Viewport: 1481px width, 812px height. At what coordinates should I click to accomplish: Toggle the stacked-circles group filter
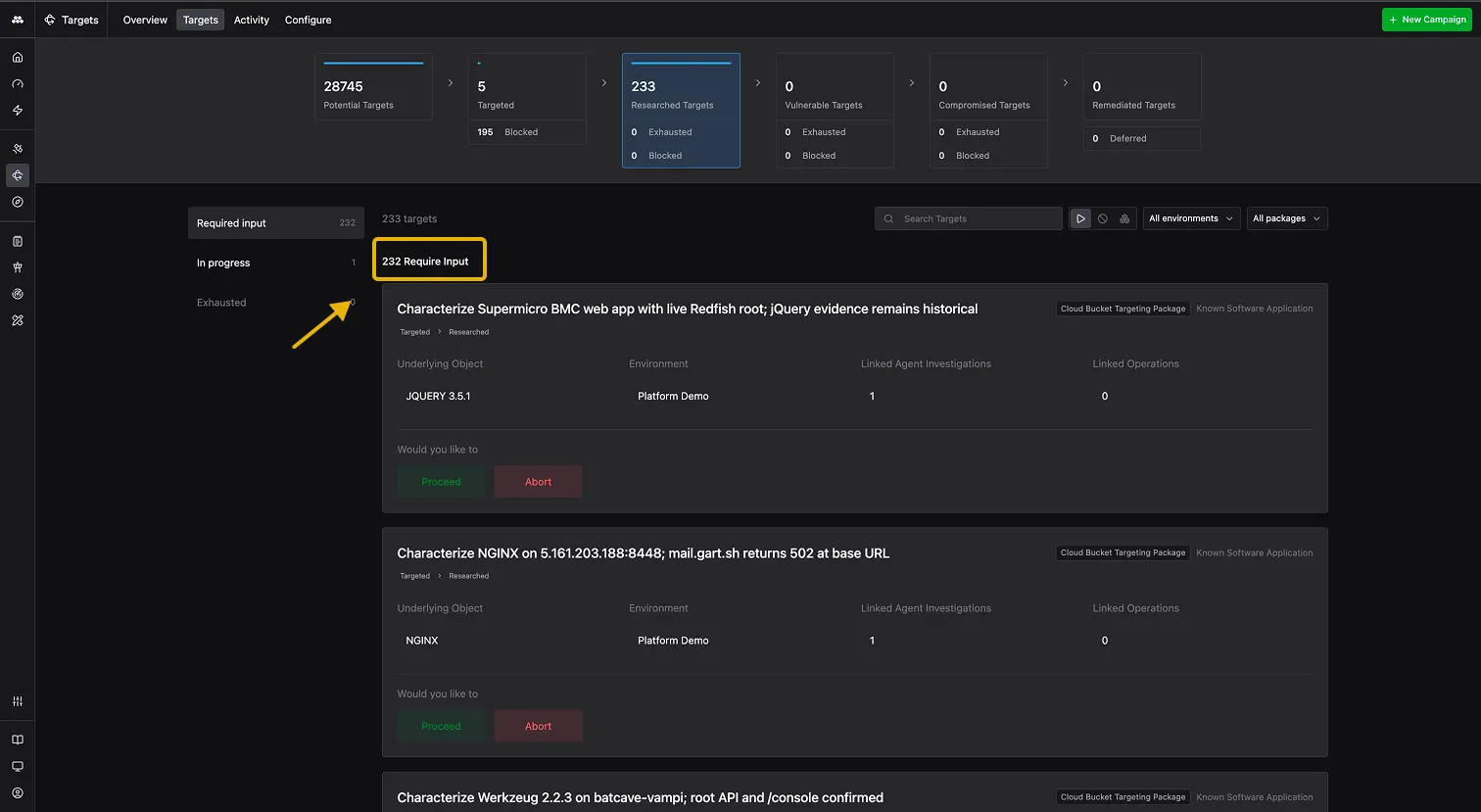click(x=1124, y=218)
